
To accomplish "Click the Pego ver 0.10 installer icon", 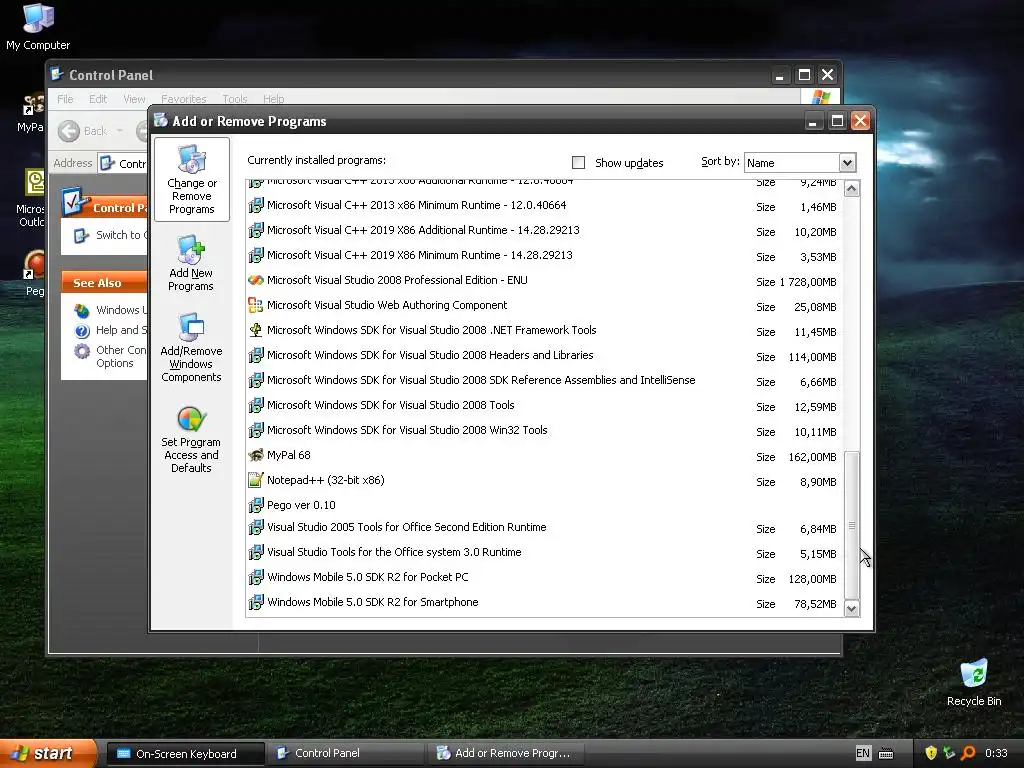I will 255,505.
